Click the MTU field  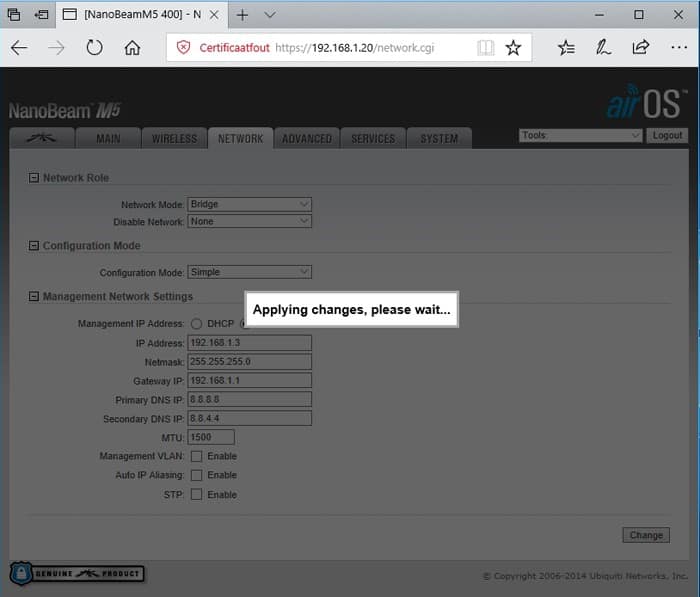[x=211, y=437]
